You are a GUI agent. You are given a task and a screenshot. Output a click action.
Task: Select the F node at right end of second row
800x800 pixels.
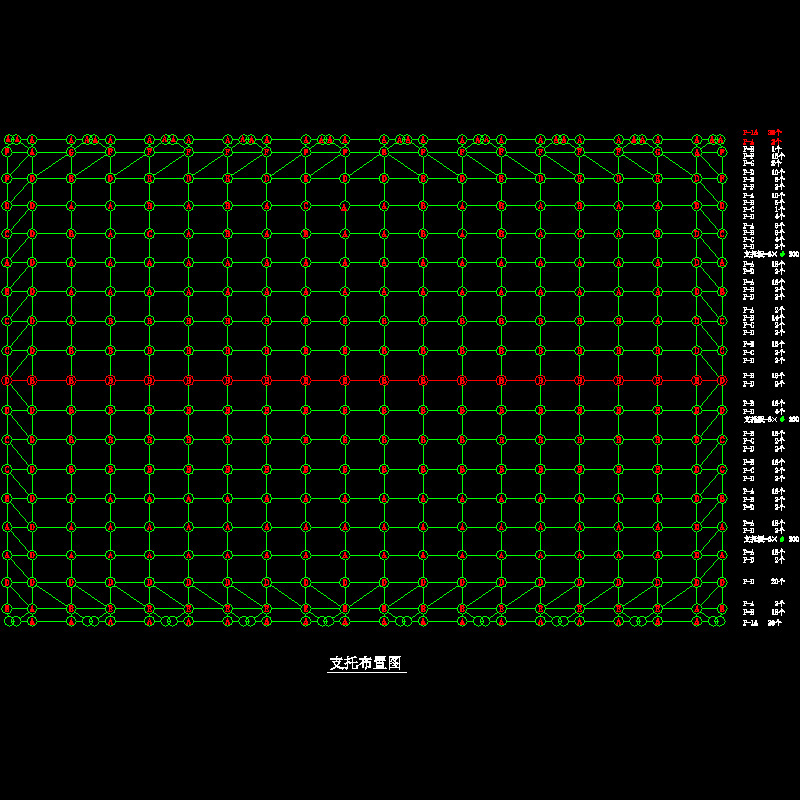(722, 152)
